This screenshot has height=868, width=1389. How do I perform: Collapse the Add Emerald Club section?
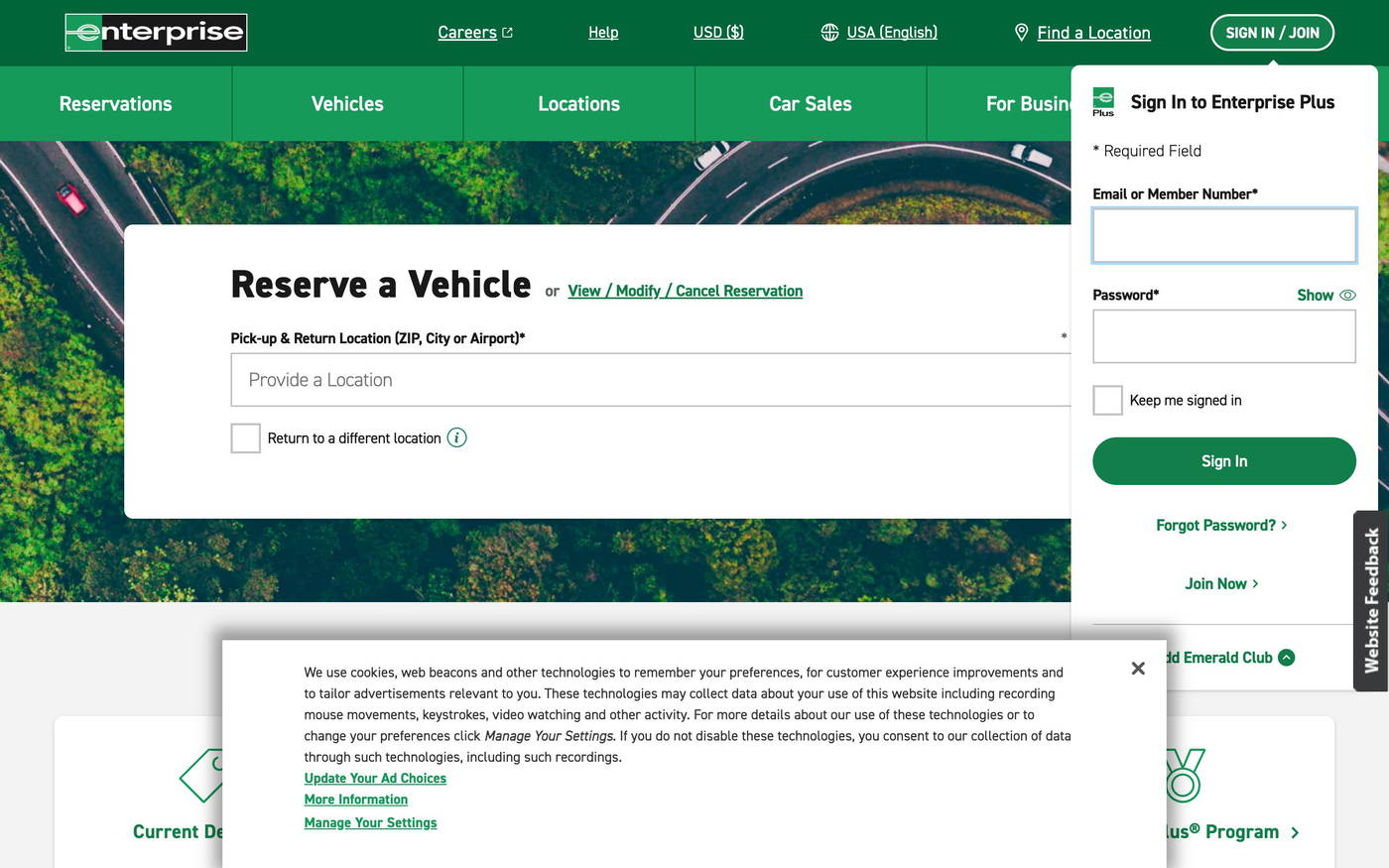click(x=1287, y=657)
